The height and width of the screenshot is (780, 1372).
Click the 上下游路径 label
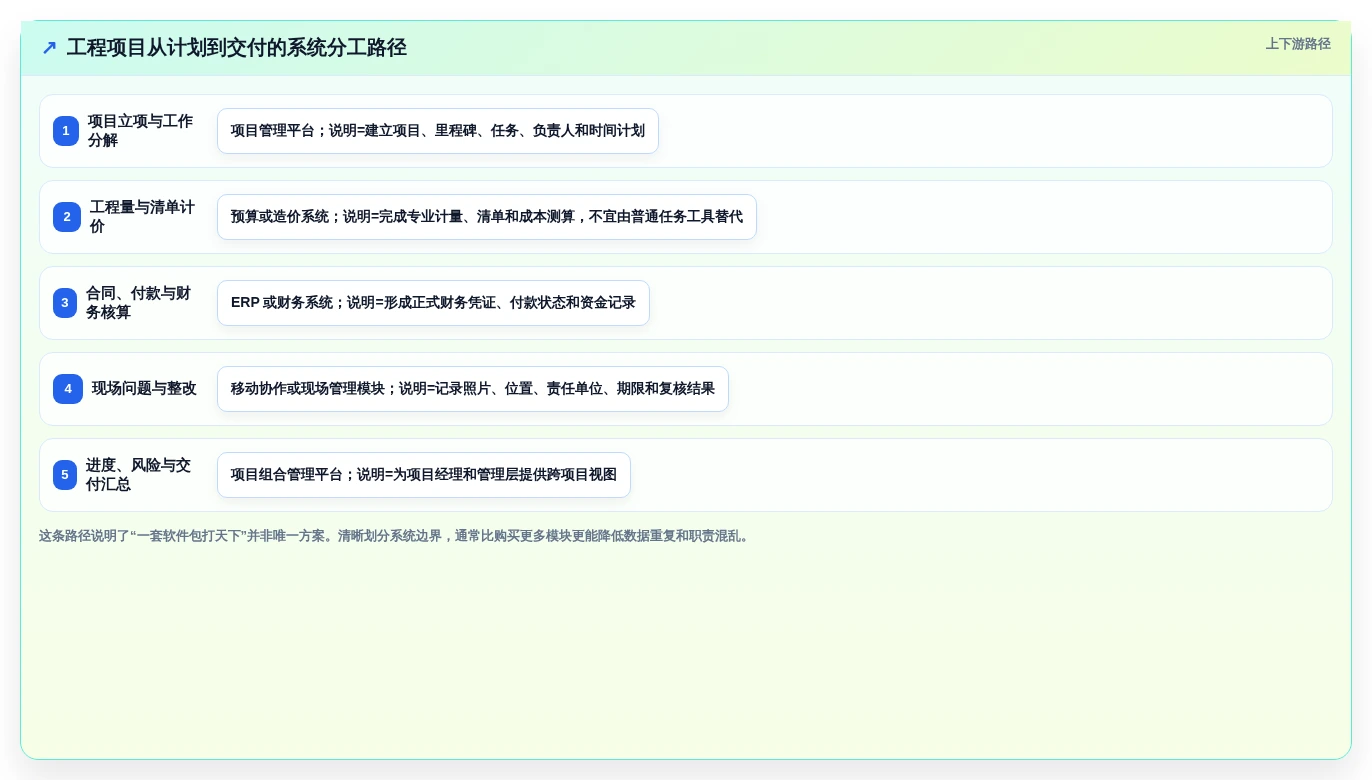coord(1298,44)
